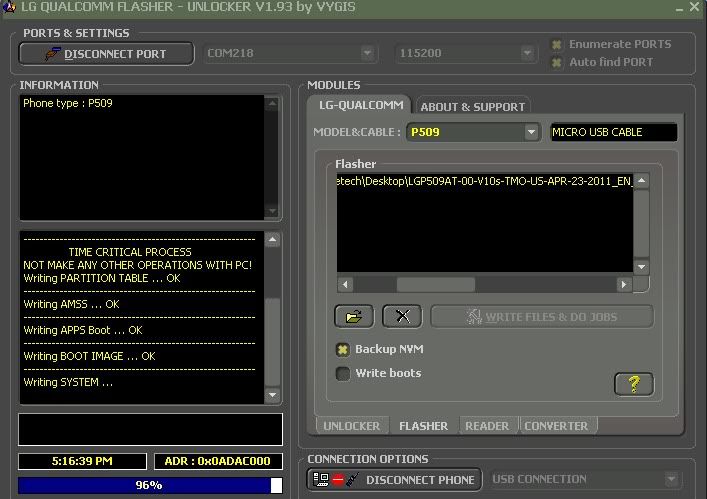
Task: Click the 'Phone type : P509' text
Action: 68,103
